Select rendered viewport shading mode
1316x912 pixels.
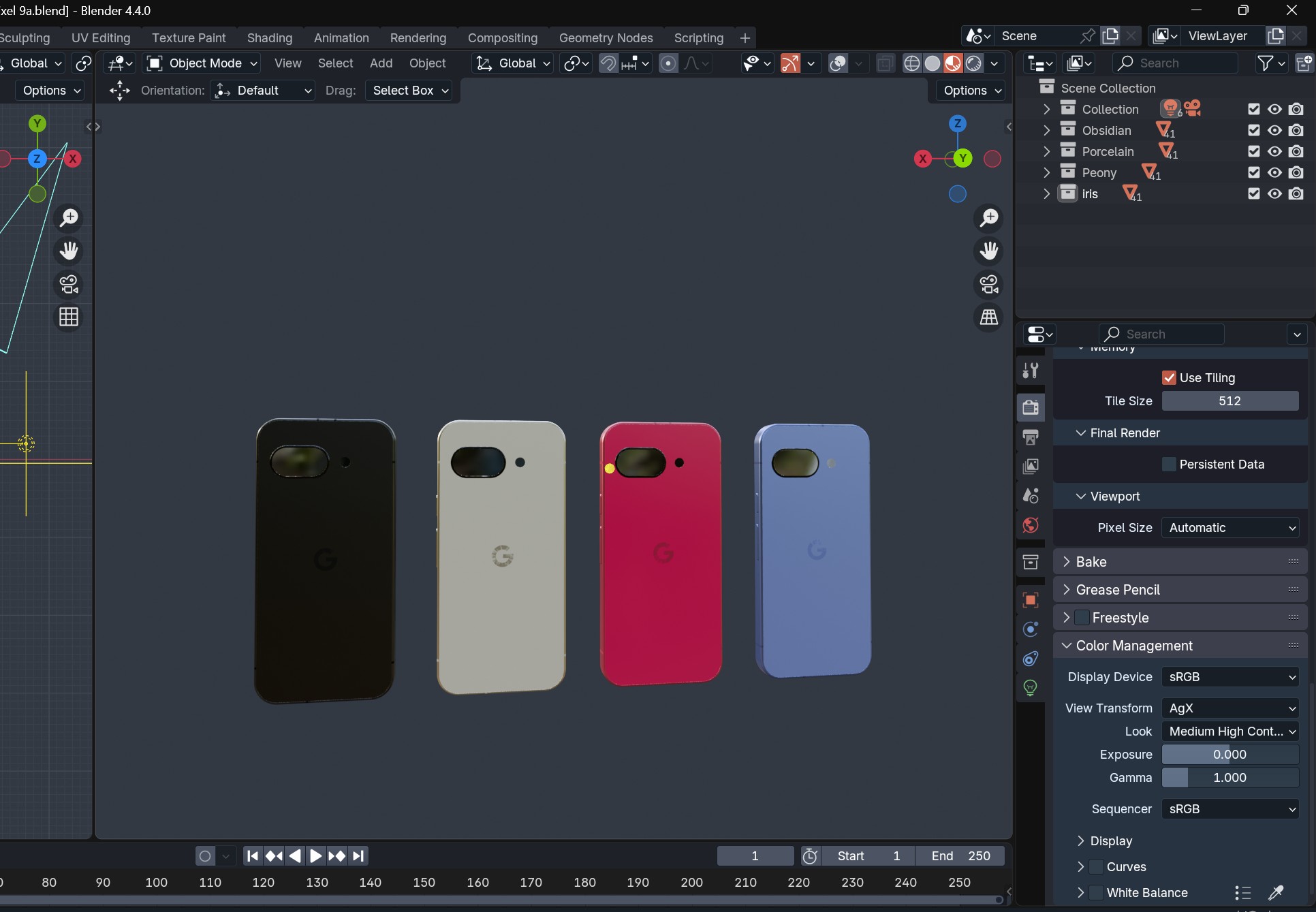pos(973,63)
